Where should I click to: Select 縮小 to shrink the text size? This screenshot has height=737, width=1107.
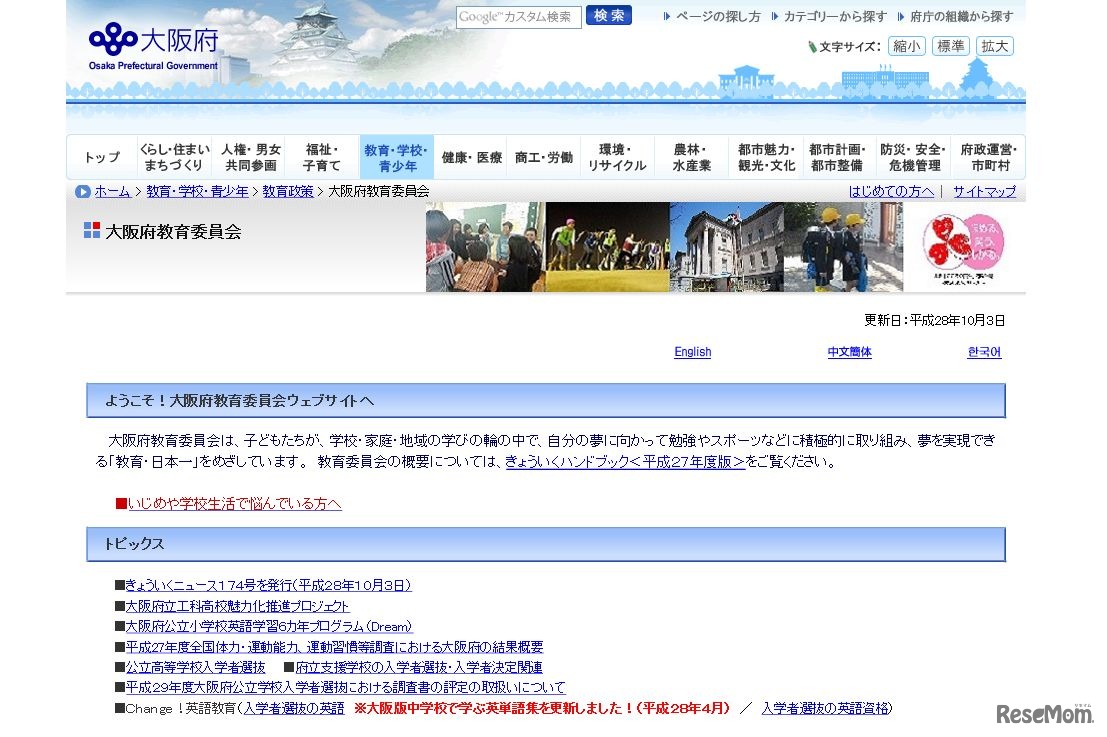tap(906, 45)
